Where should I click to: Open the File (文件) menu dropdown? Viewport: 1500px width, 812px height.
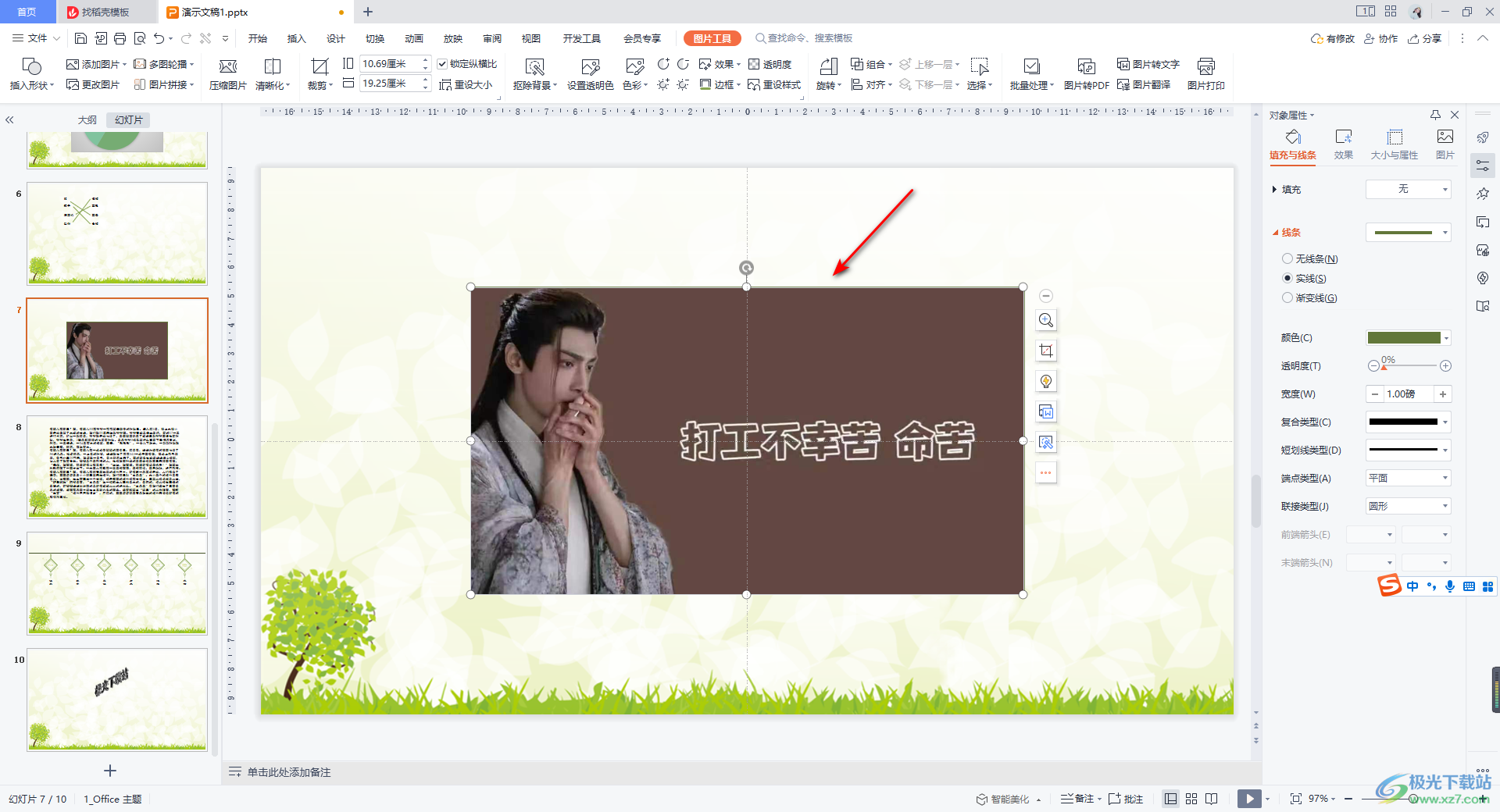pos(36,38)
